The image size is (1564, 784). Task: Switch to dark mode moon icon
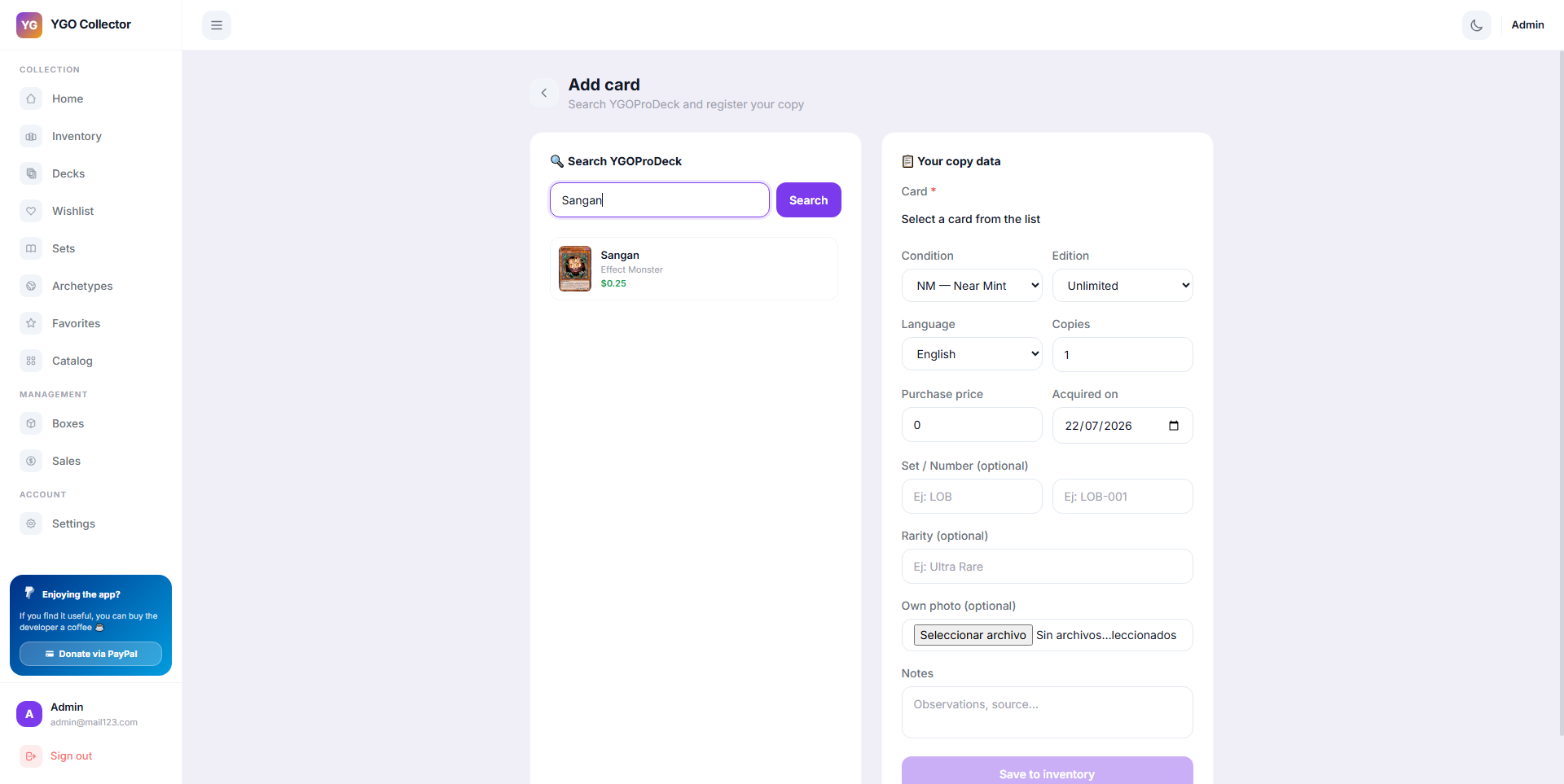1477,25
